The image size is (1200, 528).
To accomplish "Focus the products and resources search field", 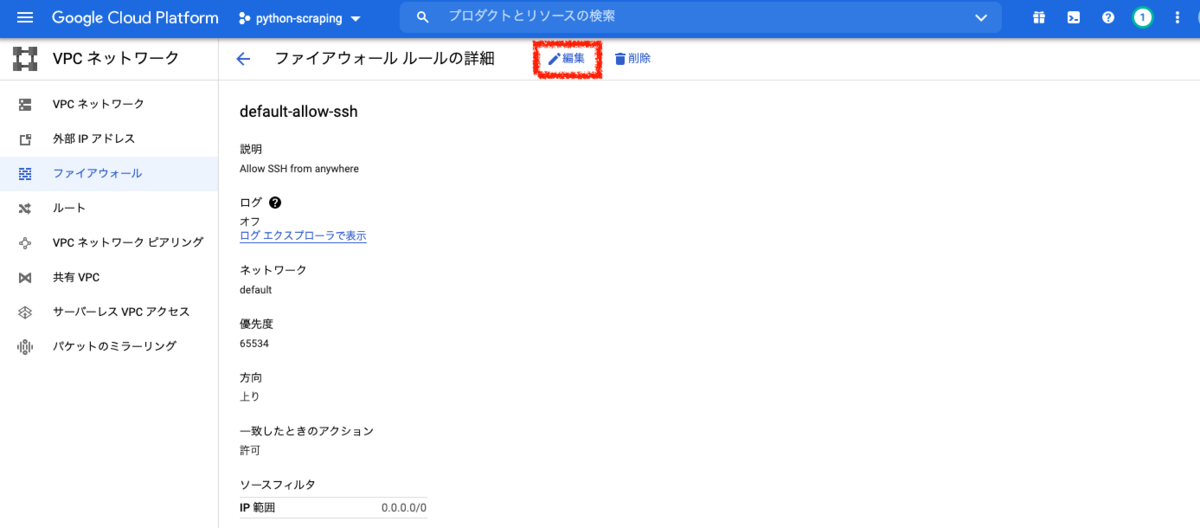I will [700, 17].
